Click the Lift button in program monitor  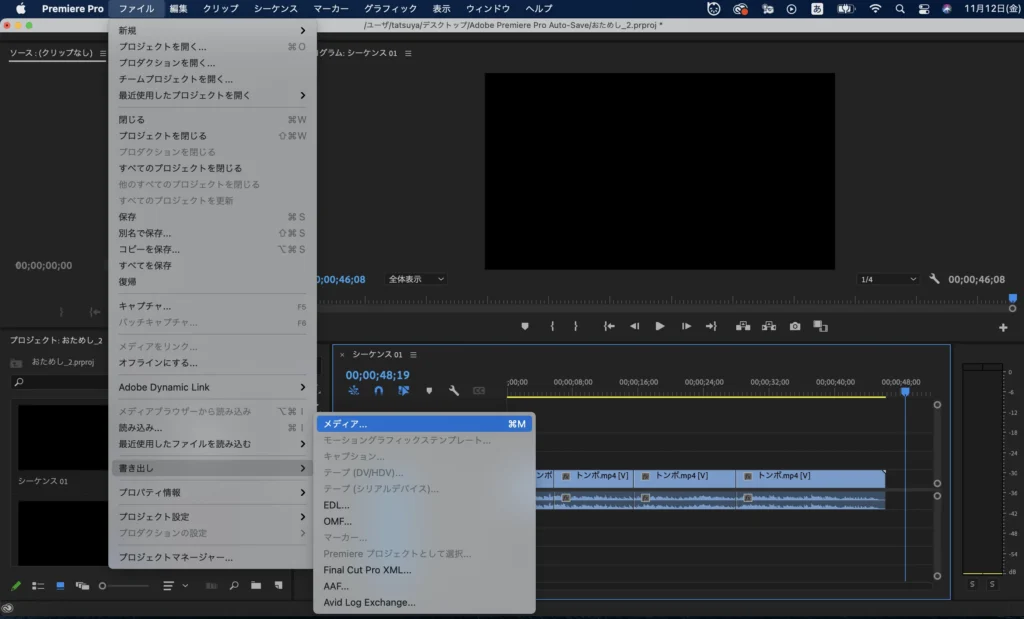pos(743,326)
